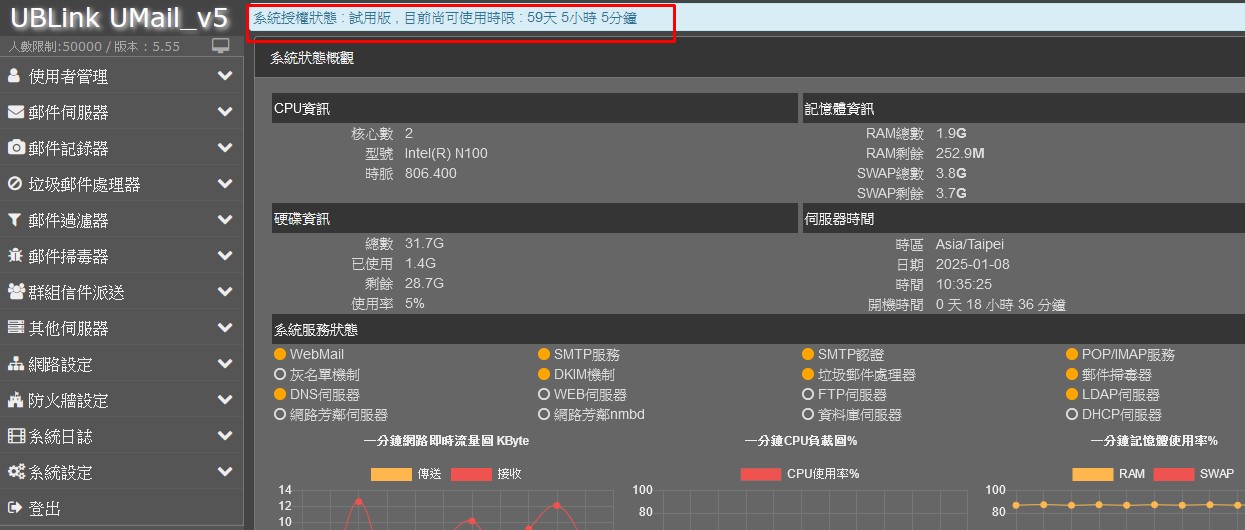Click the bug icon beside 郵件掃毒器
This screenshot has width=1245, height=530.
(x=15, y=256)
